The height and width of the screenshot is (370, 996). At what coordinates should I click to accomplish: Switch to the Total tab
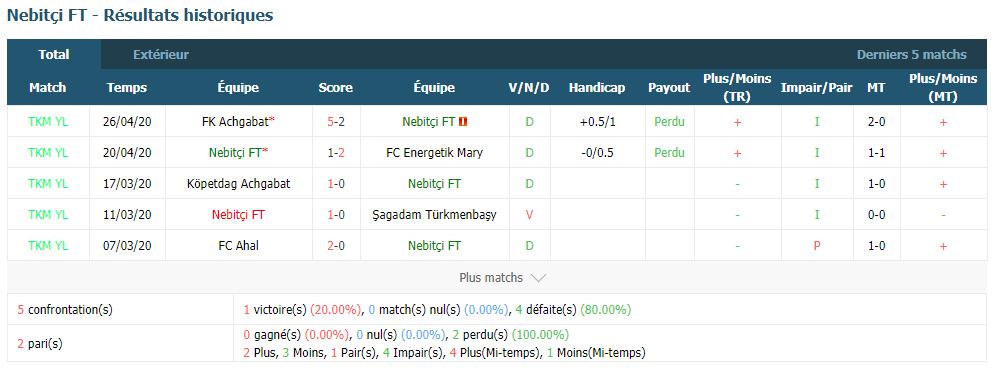pos(54,55)
